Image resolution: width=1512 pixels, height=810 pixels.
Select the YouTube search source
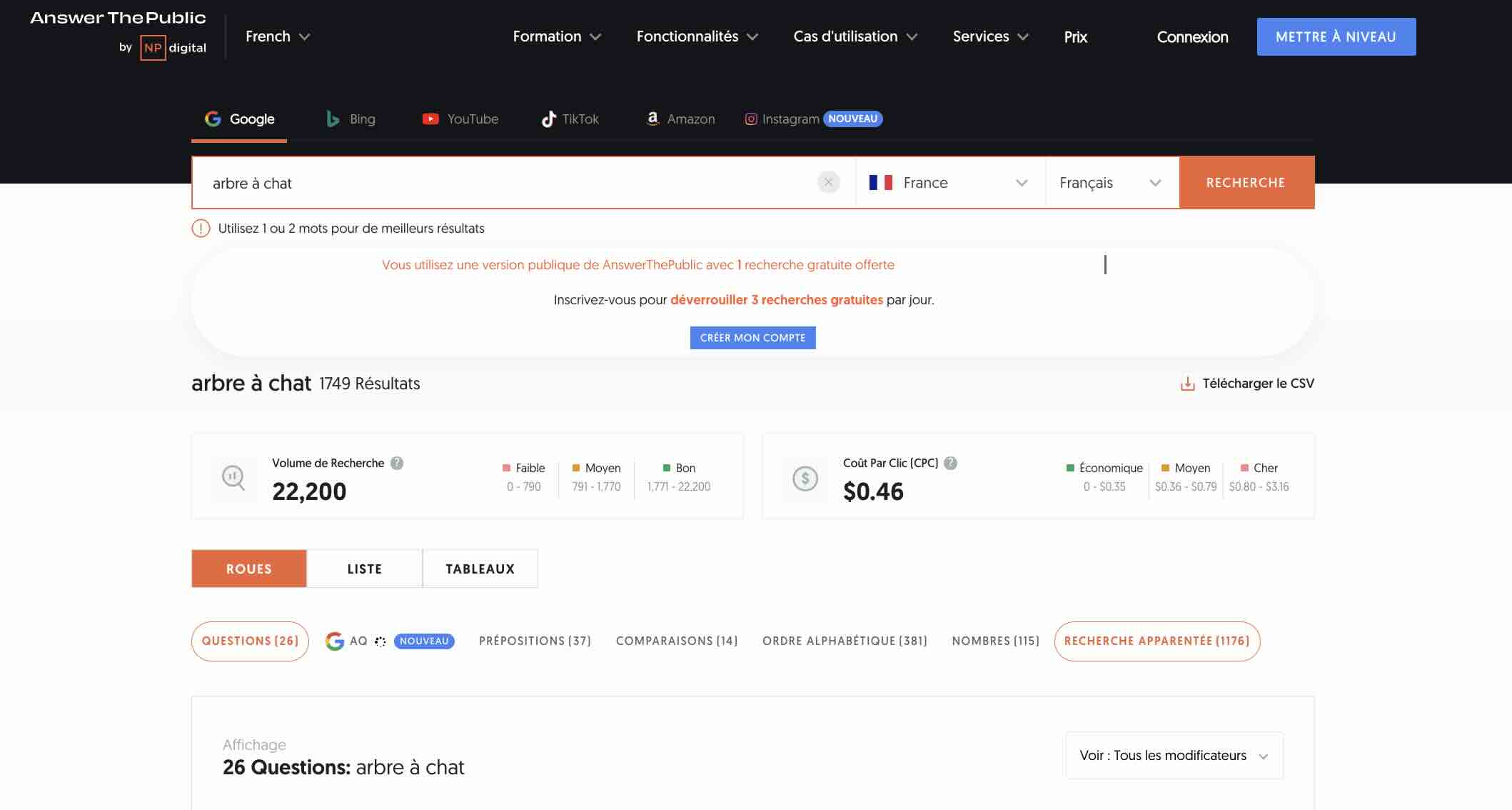tap(460, 119)
